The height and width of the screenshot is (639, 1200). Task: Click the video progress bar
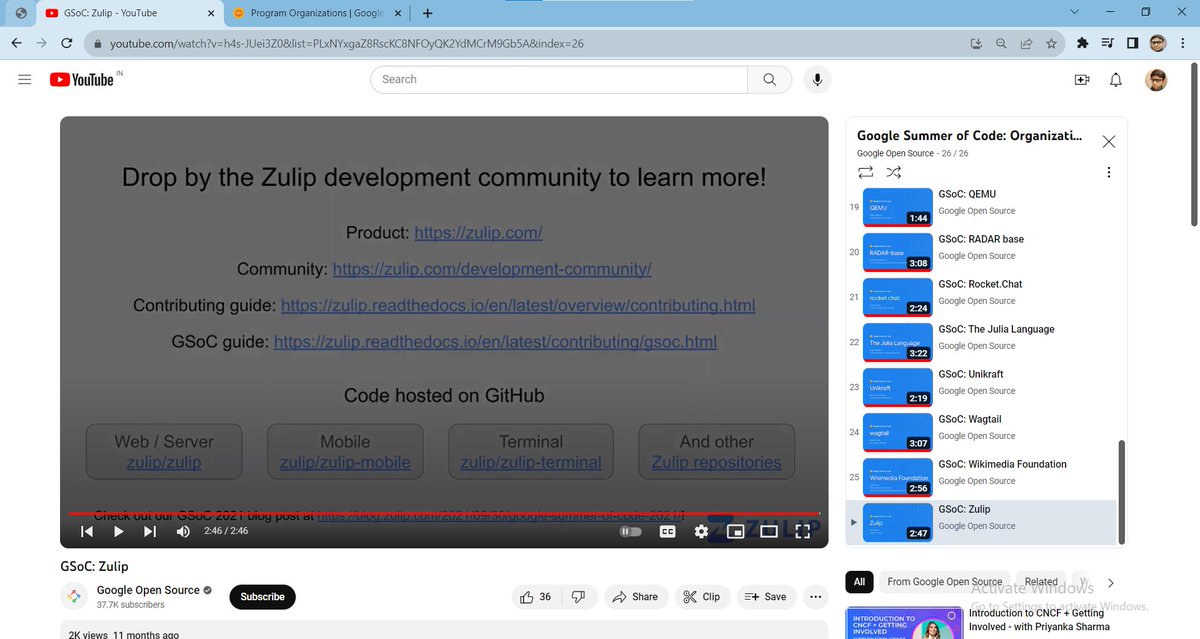click(444, 513)
